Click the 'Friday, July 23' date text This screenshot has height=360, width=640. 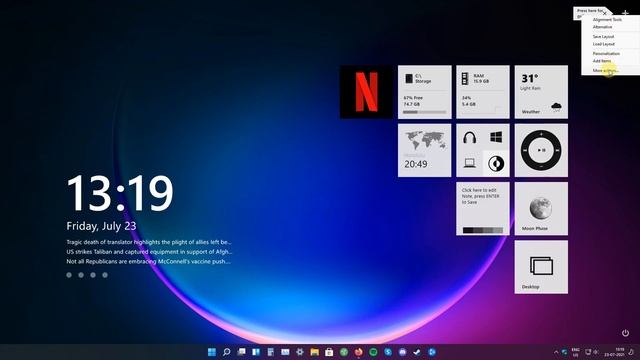[x=101, y=226]
